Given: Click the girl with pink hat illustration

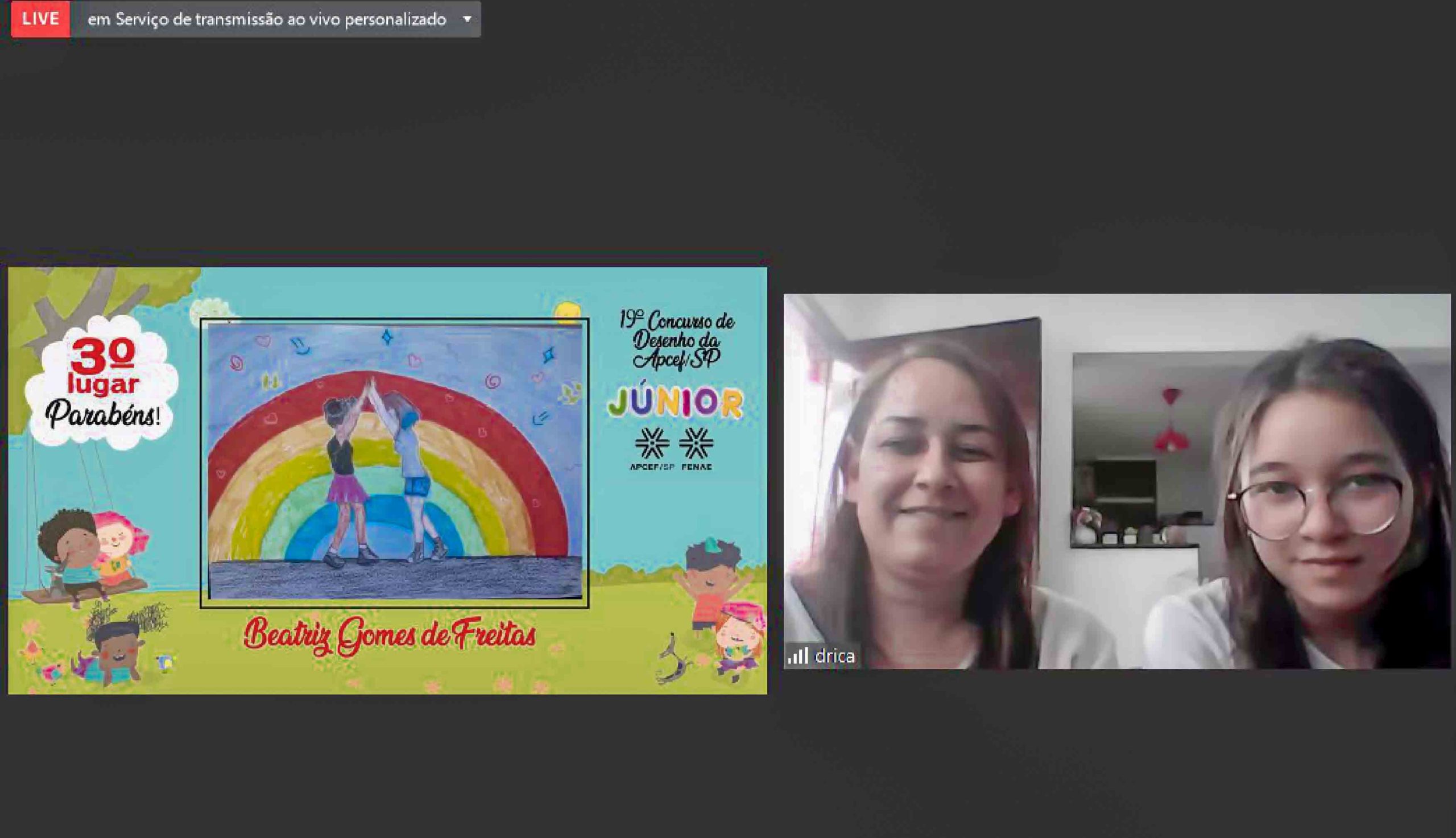Looking at the screenshot, I should pos(739,639).
